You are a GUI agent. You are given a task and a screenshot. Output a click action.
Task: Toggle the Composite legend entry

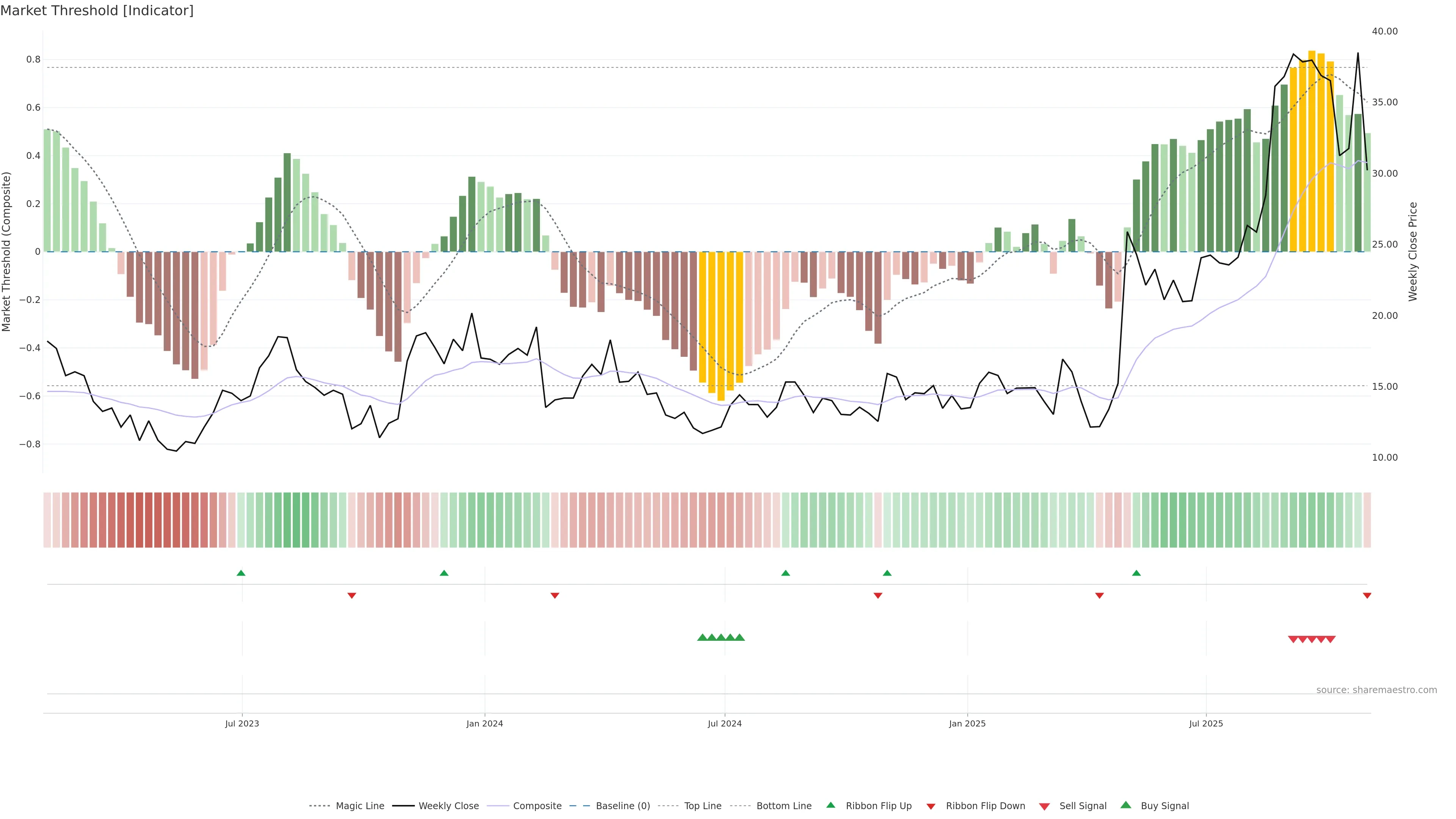pyautogui.click(x=537, y=806)
